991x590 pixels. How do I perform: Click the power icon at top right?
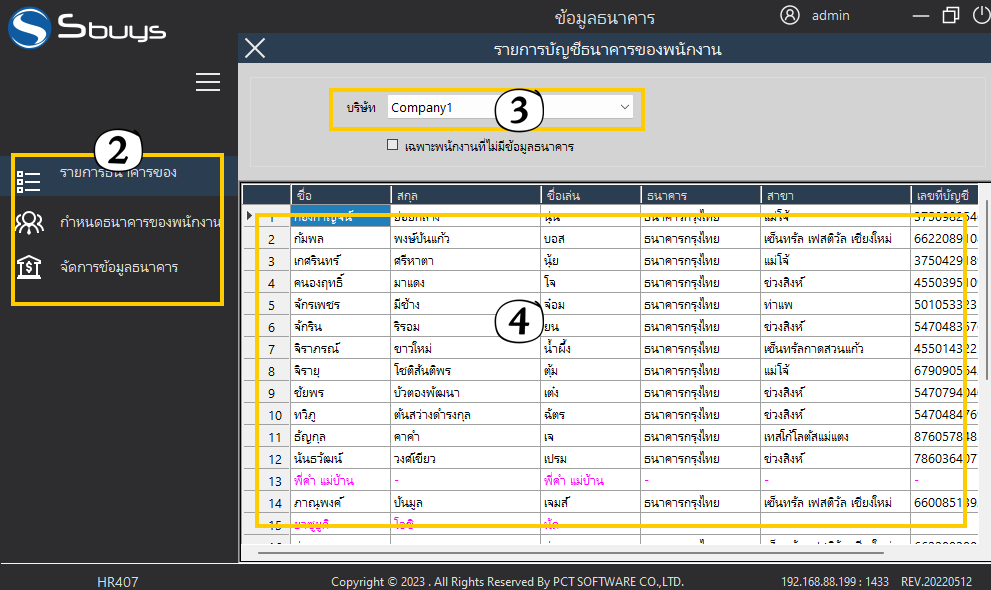click(x=982, y=15)
